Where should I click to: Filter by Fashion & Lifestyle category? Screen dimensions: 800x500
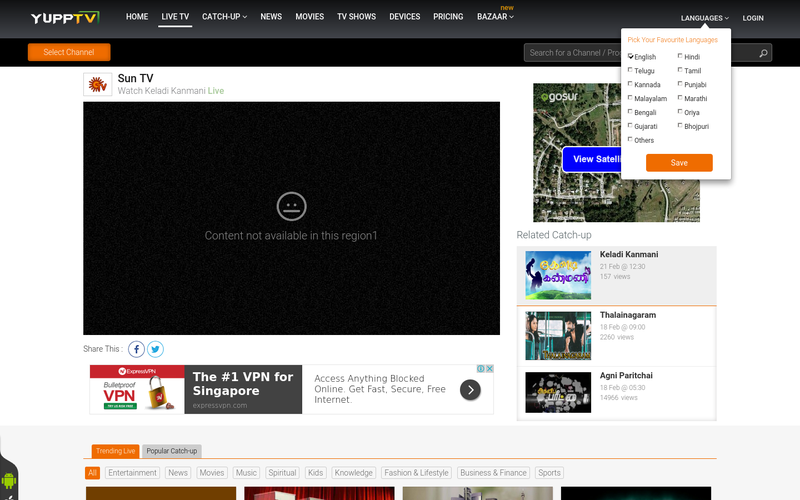[416, 473]
